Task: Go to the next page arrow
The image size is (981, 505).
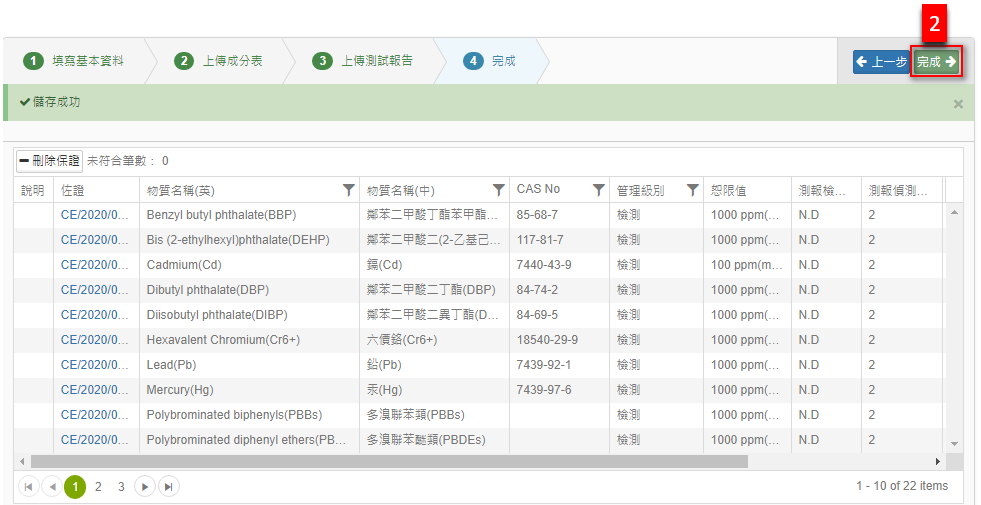Action: (145, 486)
